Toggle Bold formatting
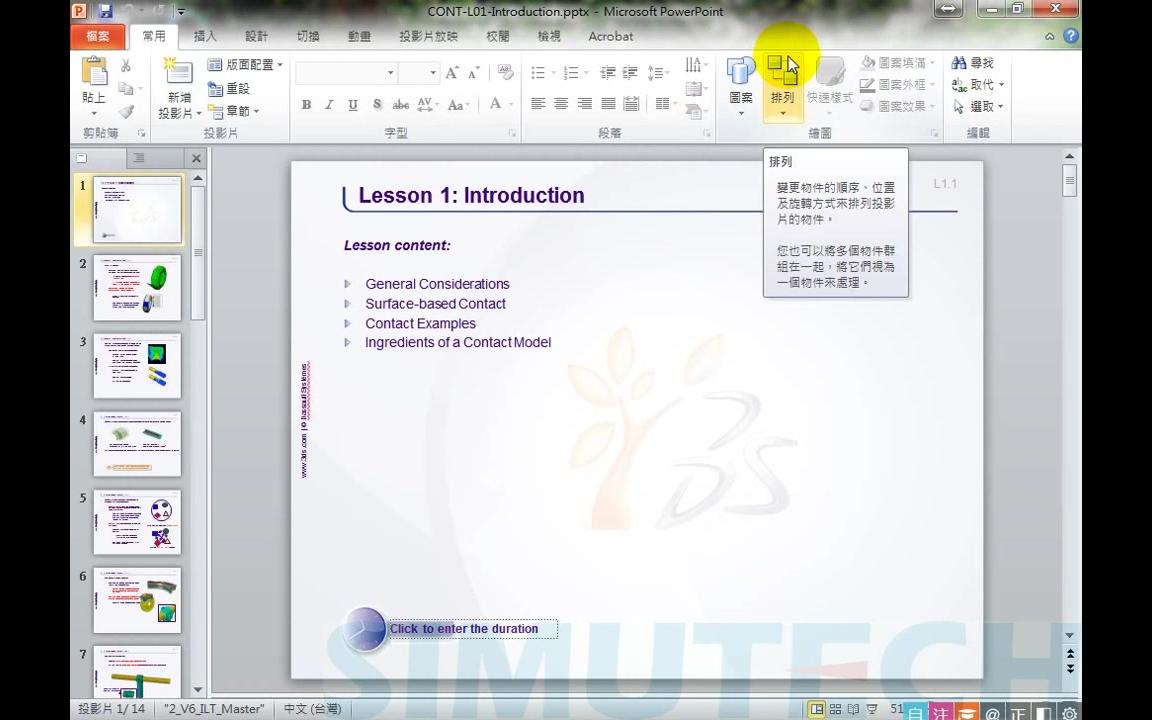This screenshot has width=1152, height=720. [x=306, y=104]
